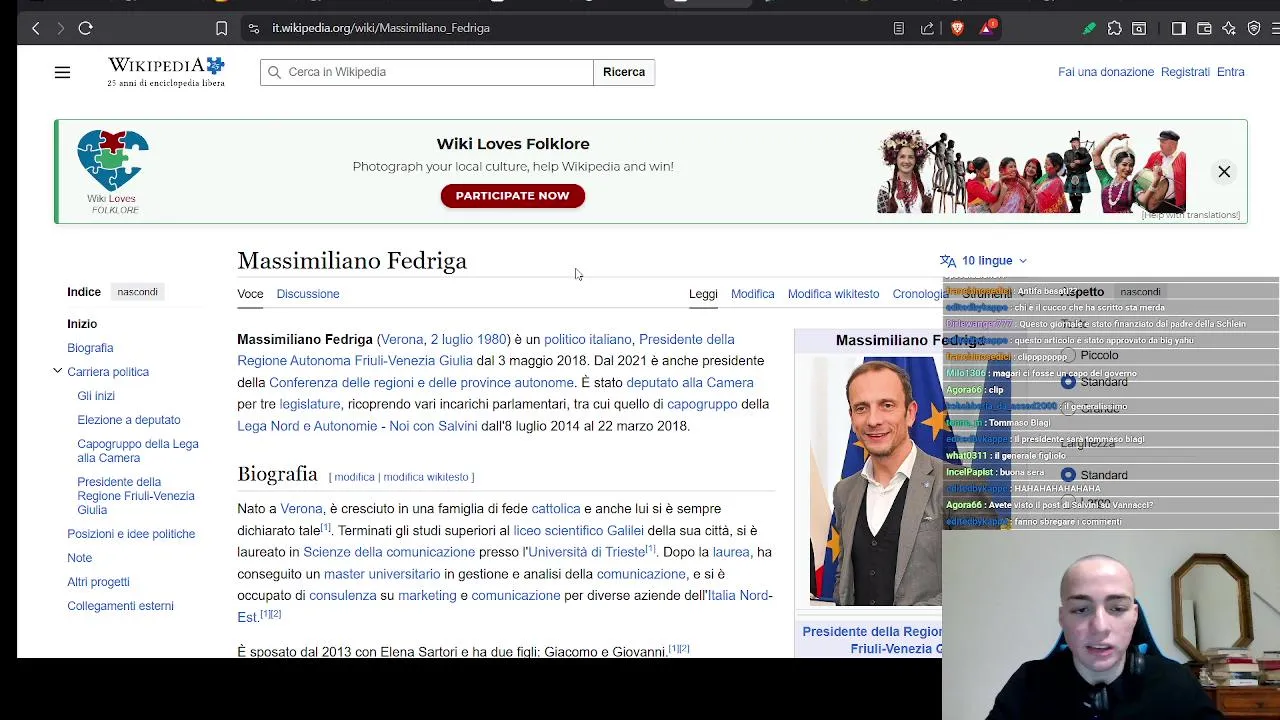Screen dimensions: 1280x720
Task: Click the Wiki Loves Folklore puzzle logo
Action: pos(113,171)
